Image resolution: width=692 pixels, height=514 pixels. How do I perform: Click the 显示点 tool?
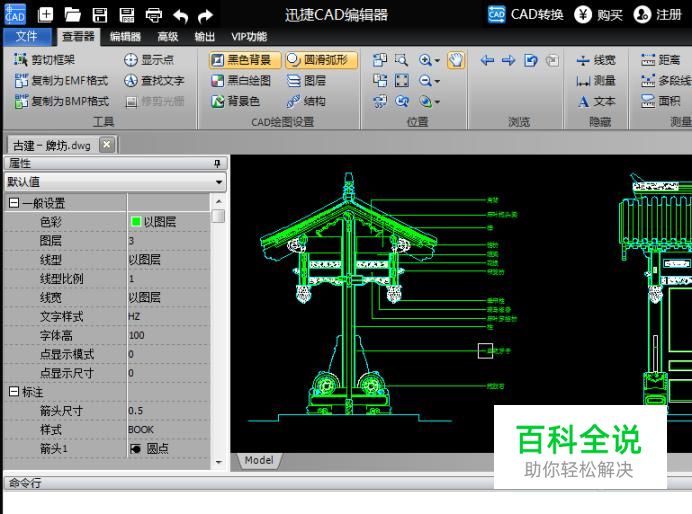click(149, 60)
